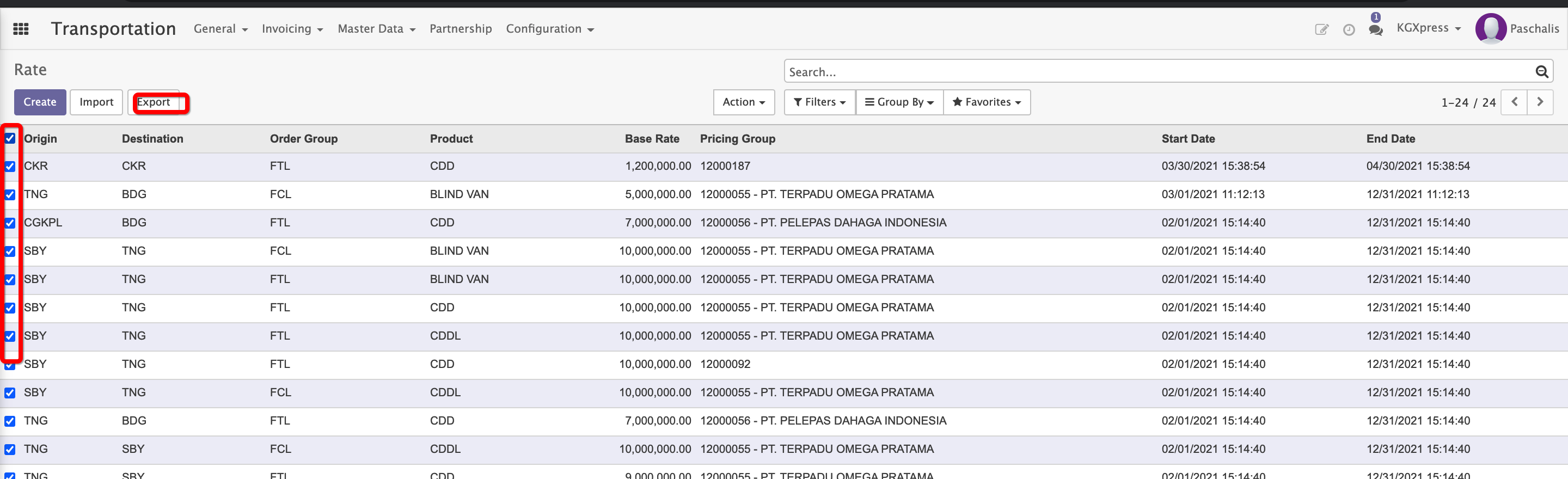Open the KGXpress company dropdown
Screen dimensions: 1568x479
(x=1428, y=28)
